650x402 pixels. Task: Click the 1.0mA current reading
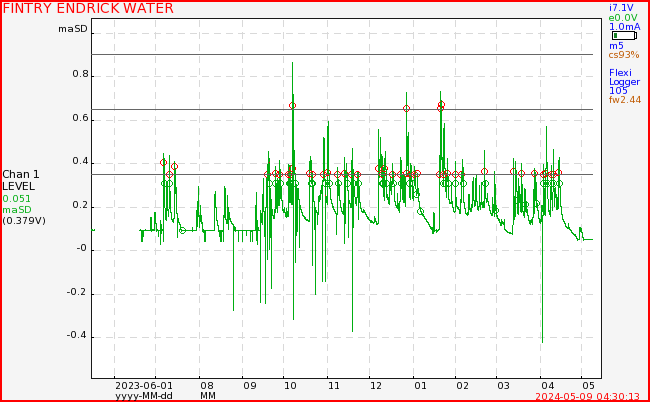(625, 26)
